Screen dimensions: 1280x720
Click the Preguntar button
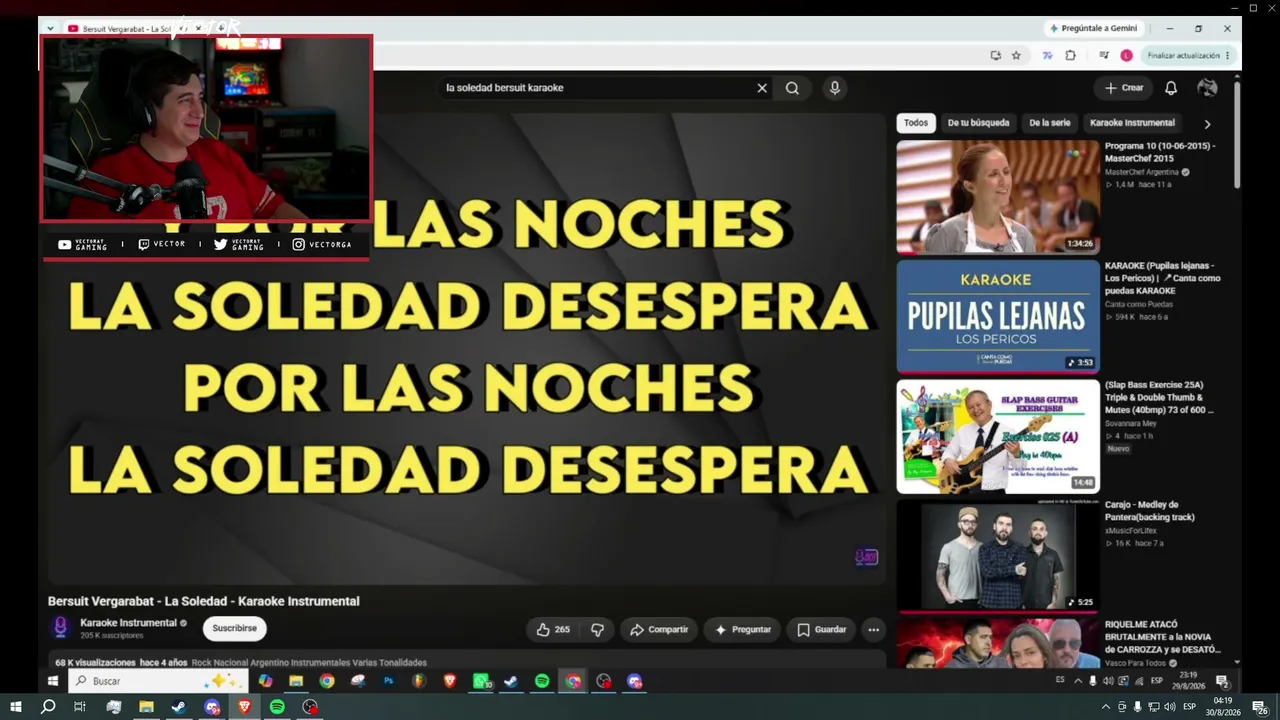click(x=743, y=630)
